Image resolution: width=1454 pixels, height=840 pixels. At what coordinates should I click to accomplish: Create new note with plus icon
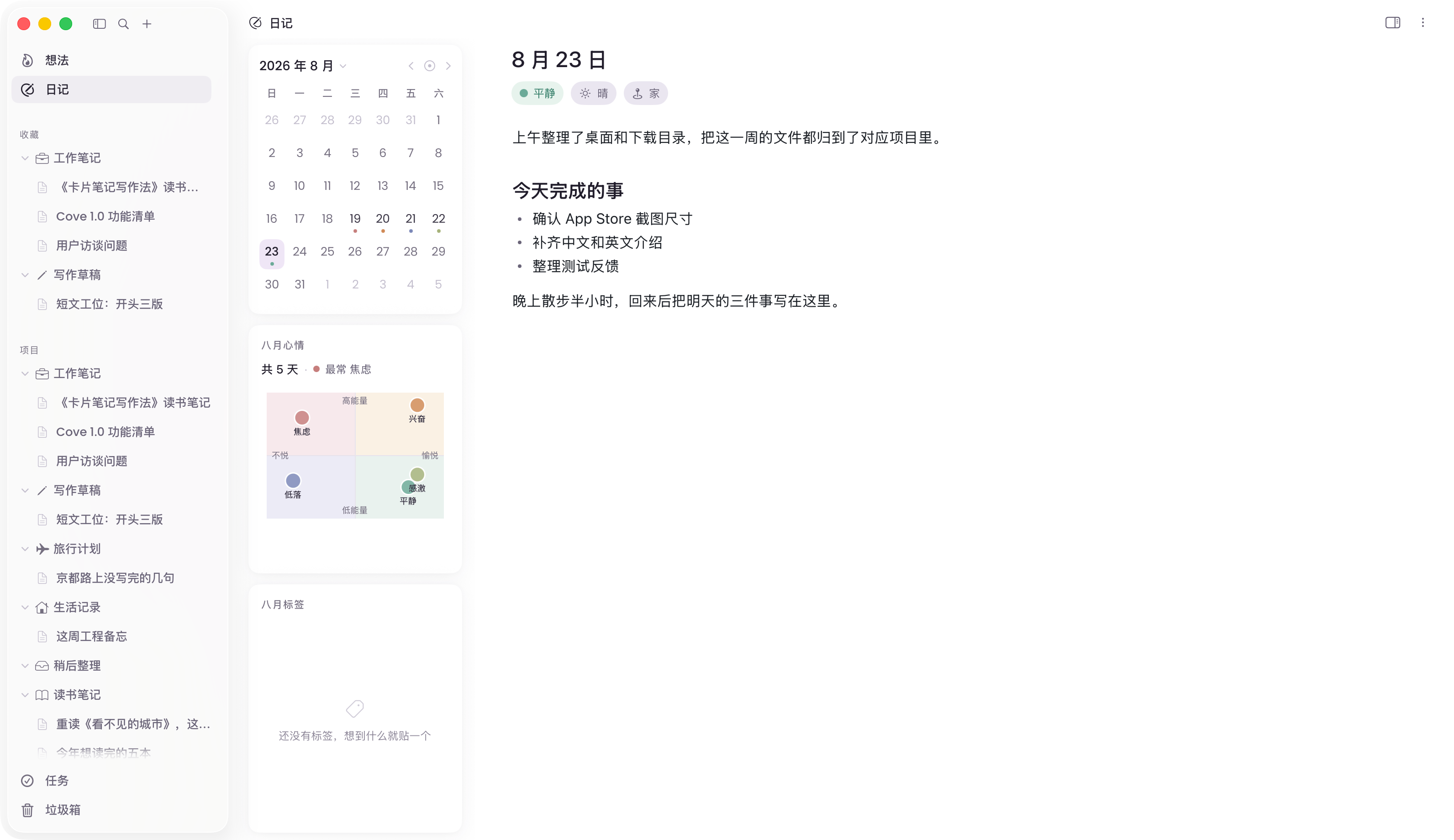coord(147,24)
